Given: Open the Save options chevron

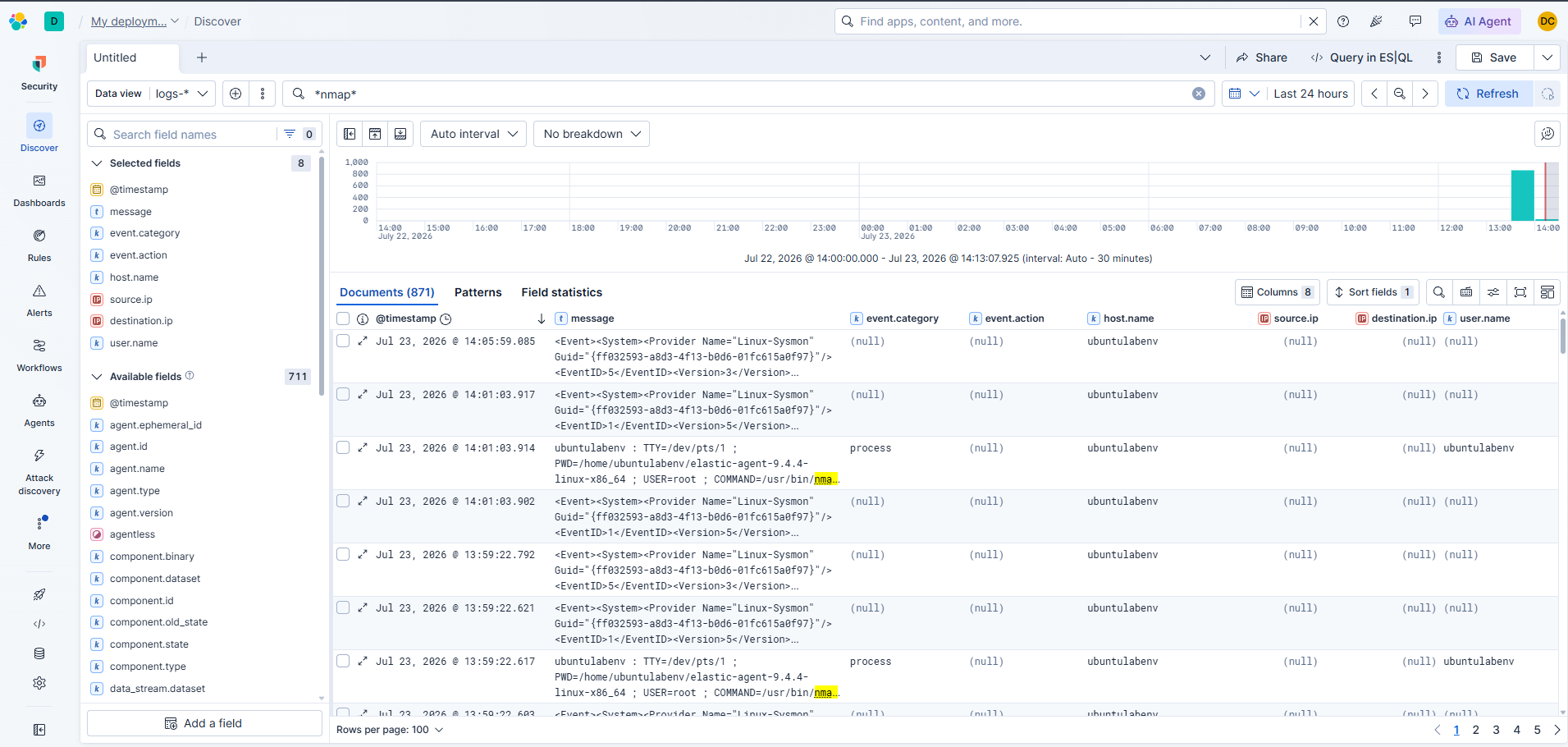Looking at the screenshot, I should (1547, 57).
